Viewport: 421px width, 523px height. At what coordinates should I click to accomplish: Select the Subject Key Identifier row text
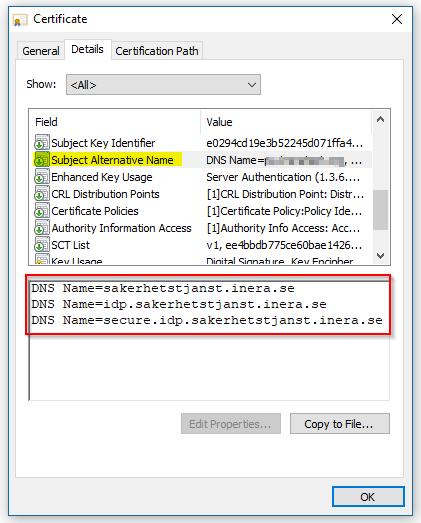[103, 143]
